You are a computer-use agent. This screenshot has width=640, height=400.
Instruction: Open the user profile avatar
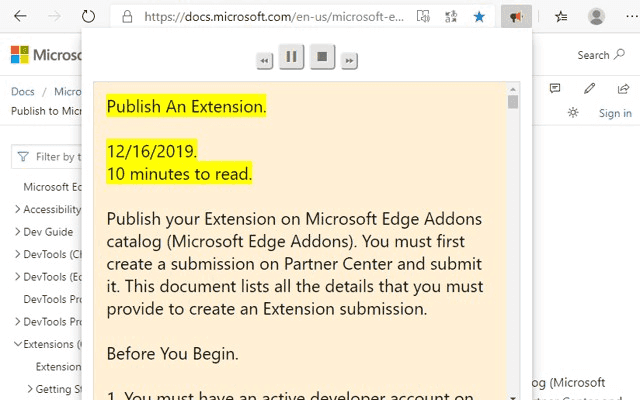596,17
